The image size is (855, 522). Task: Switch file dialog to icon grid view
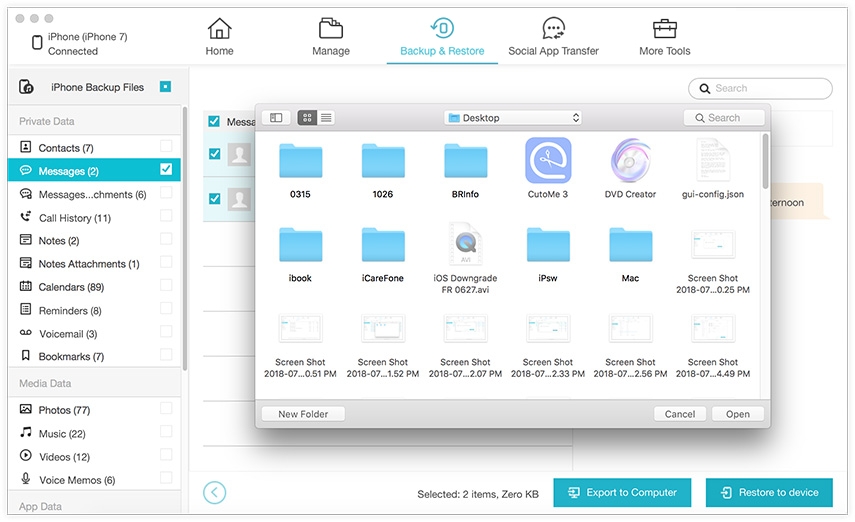307,117
